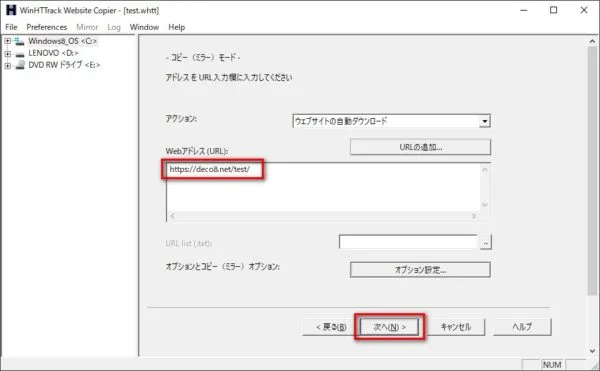This screenshot has width=600, height=371.
Task: Select Windows8_OS <C:> in the tree
Action: tap(62, 41)
